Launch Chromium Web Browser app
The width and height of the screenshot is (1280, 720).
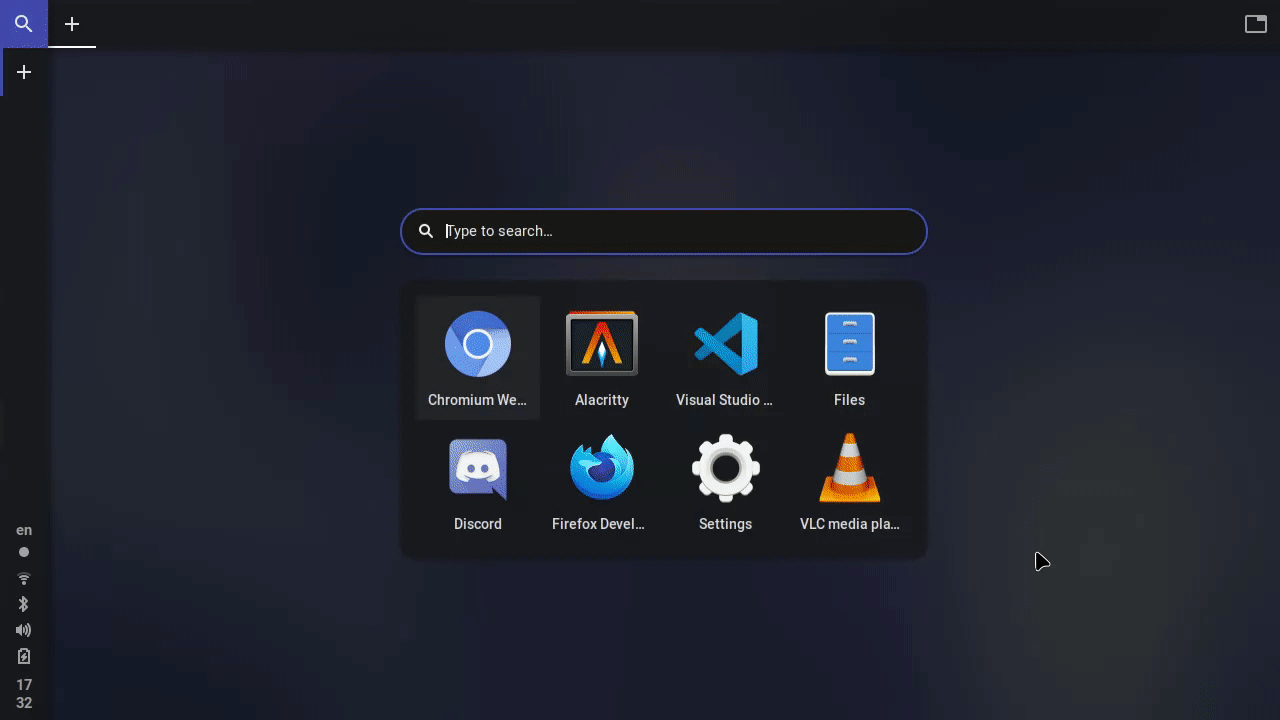coord(478,358)
